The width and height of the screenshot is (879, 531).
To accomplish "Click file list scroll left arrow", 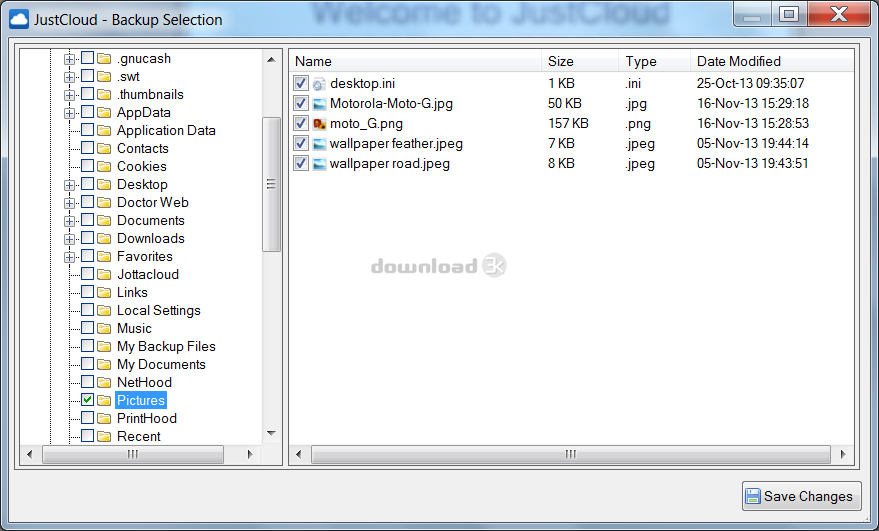I will pos(298,454).
